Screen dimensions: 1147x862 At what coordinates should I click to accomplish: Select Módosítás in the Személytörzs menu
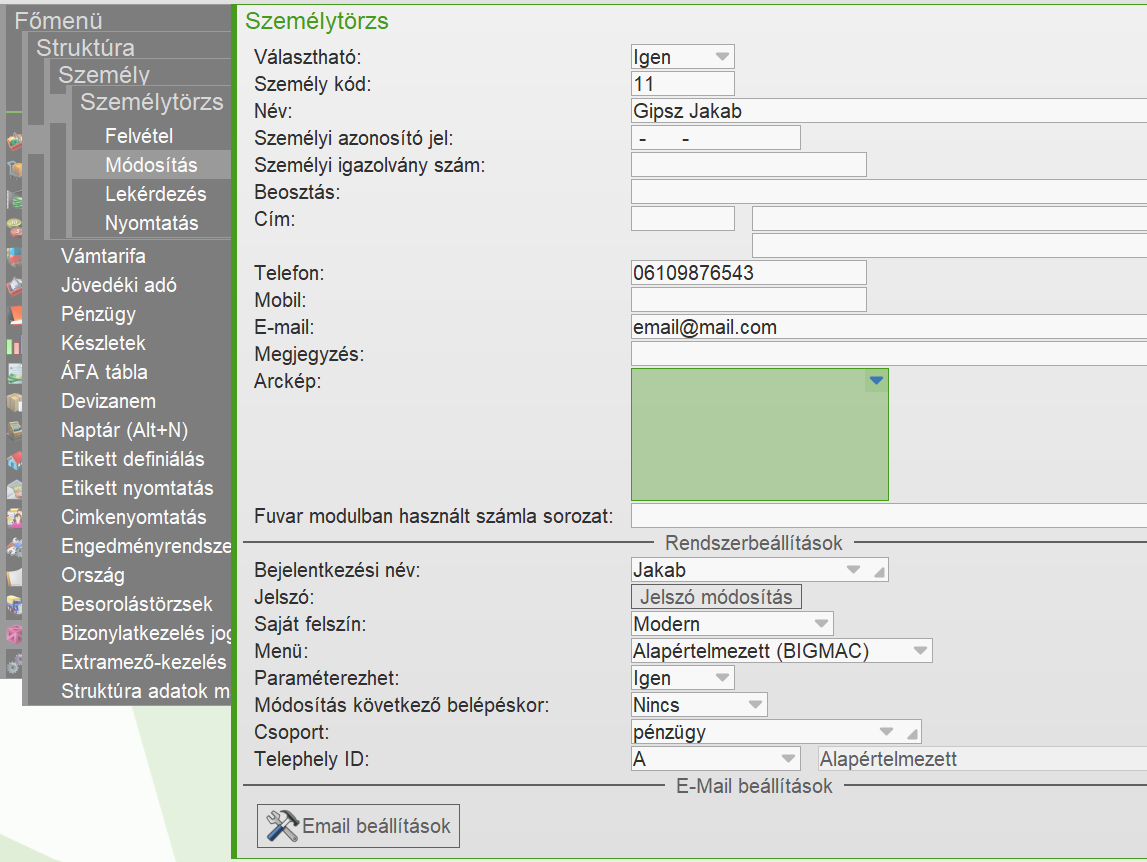click(x=151, y=165)
